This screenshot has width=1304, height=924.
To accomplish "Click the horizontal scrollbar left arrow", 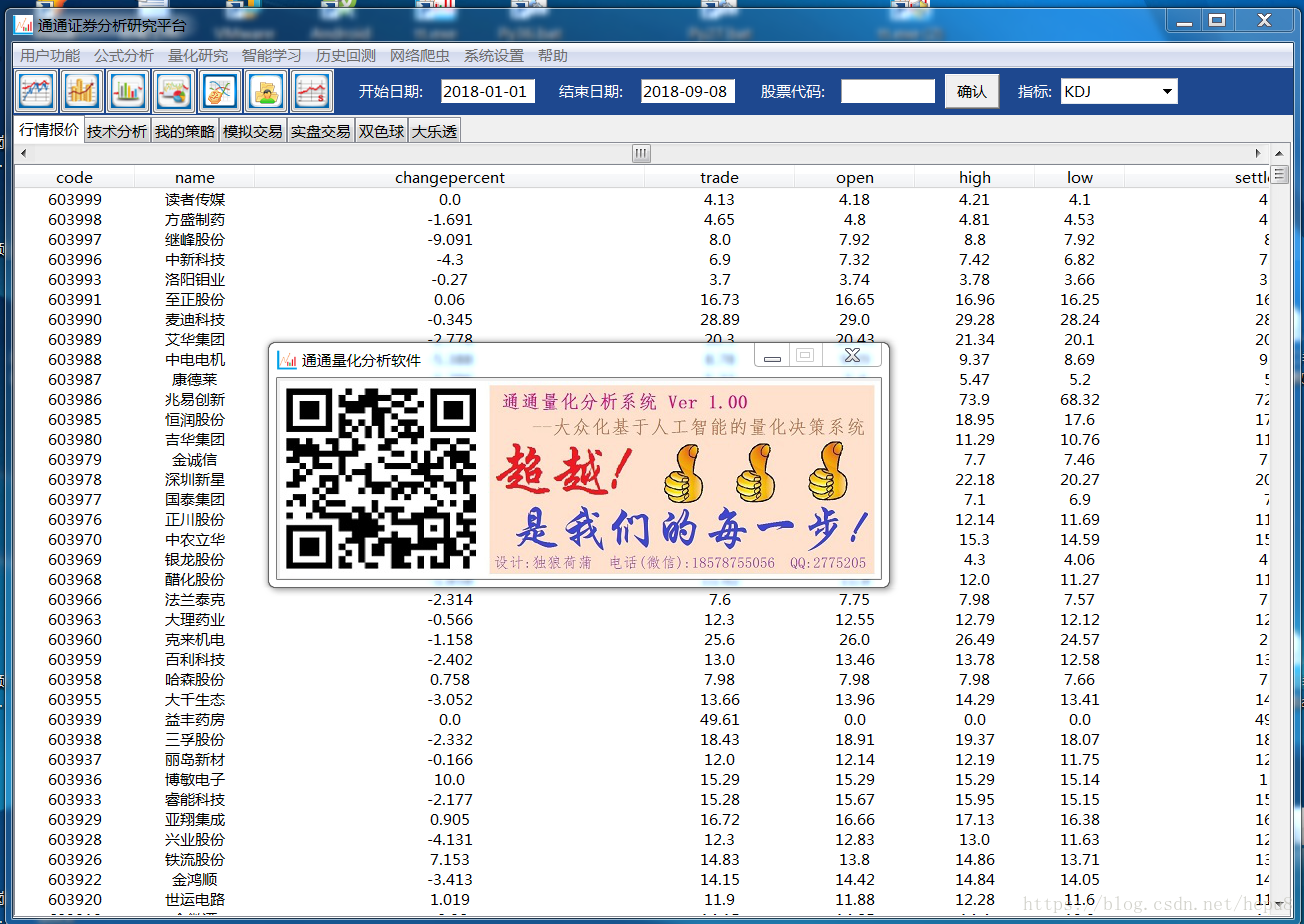I will 24,153.
